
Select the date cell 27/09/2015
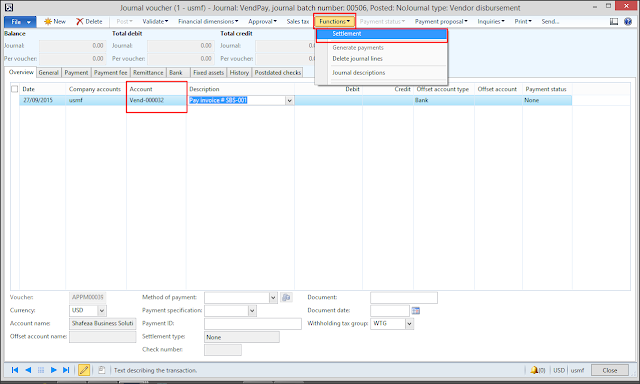click(42, 100)
